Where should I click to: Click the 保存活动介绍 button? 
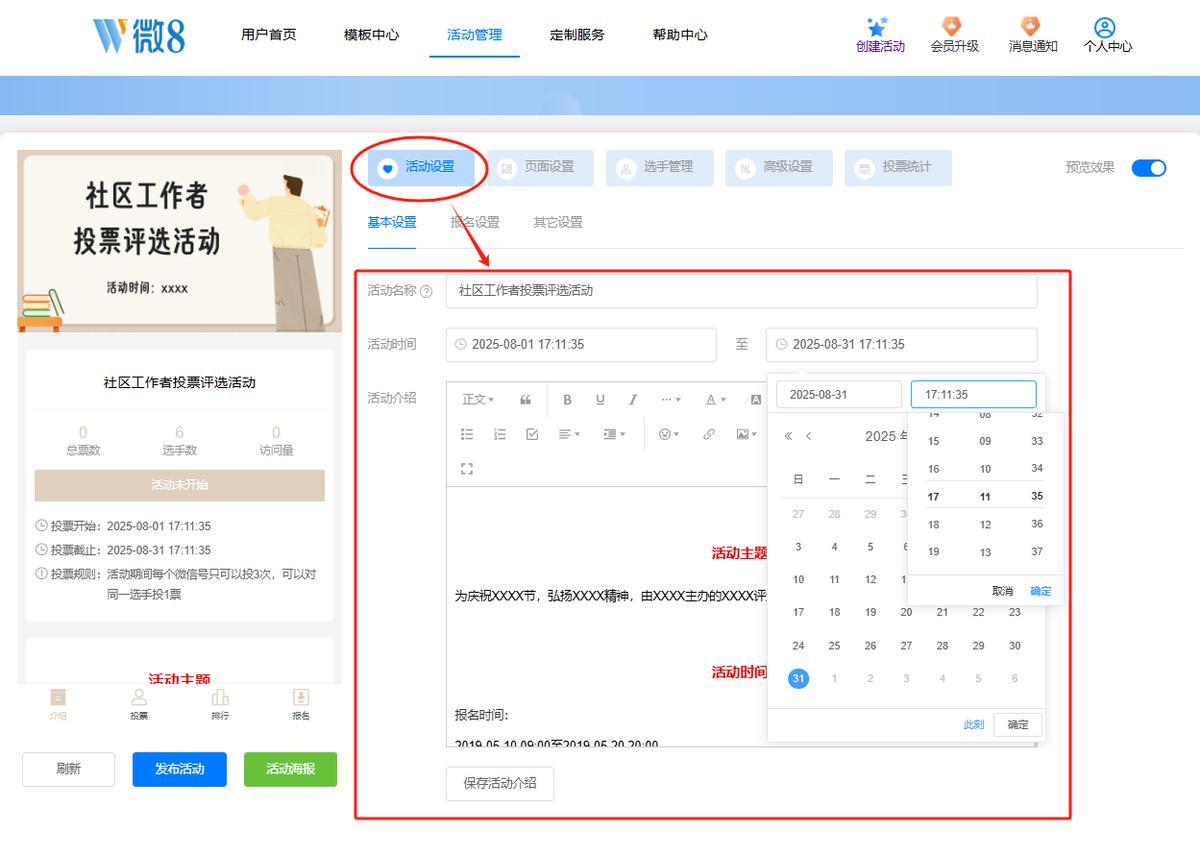500,784
